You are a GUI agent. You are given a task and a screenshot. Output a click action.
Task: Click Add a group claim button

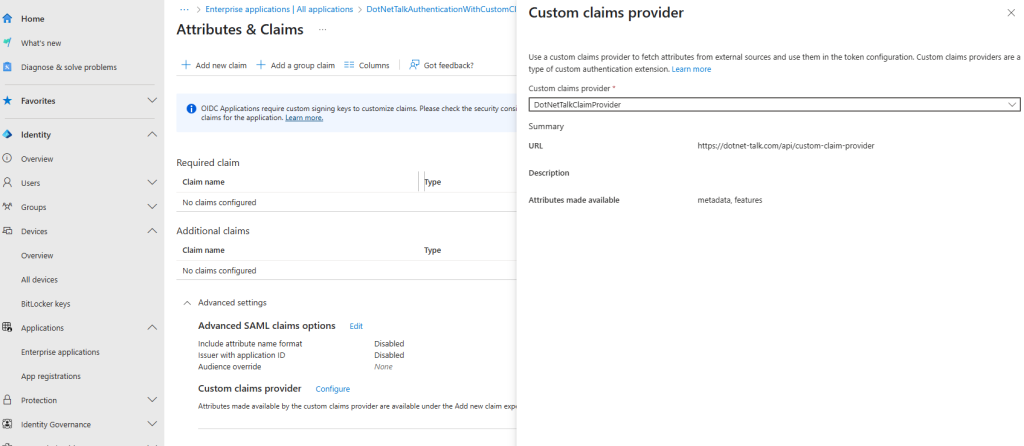tap(295, 65)
